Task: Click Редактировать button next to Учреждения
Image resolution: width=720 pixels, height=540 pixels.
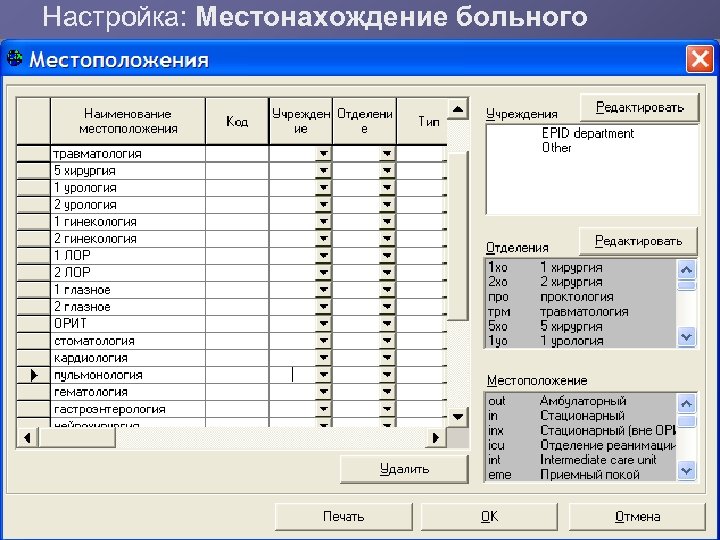Action: (x=640, y=107)
